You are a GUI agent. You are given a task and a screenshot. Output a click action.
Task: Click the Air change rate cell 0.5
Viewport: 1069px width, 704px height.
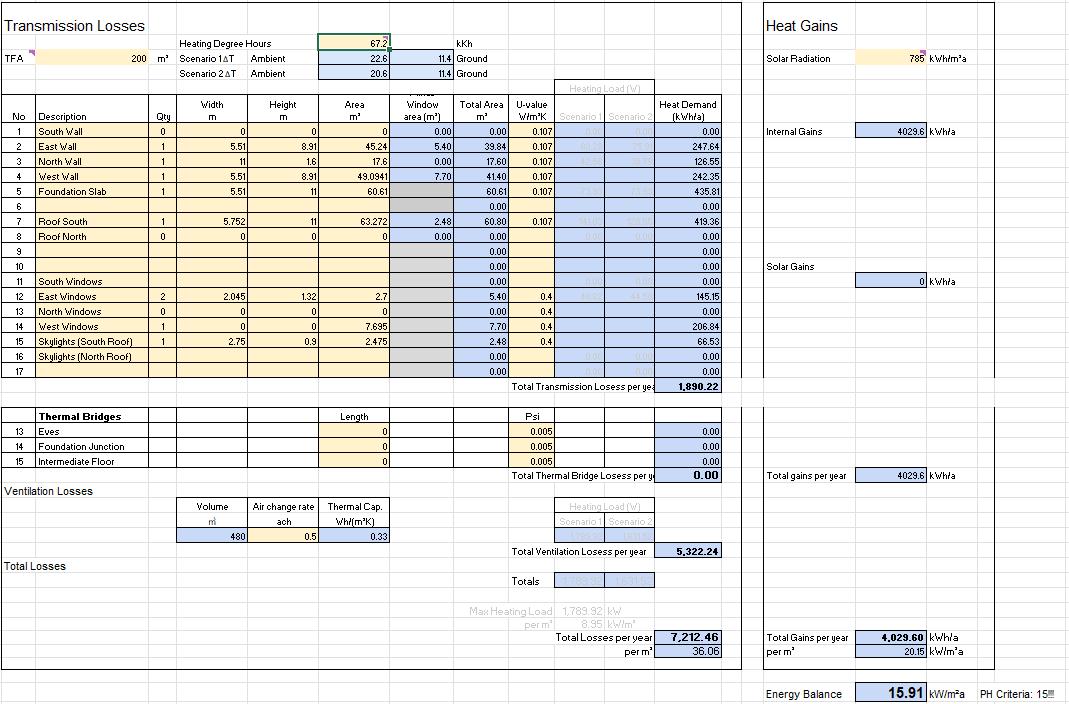pos(283,536)
